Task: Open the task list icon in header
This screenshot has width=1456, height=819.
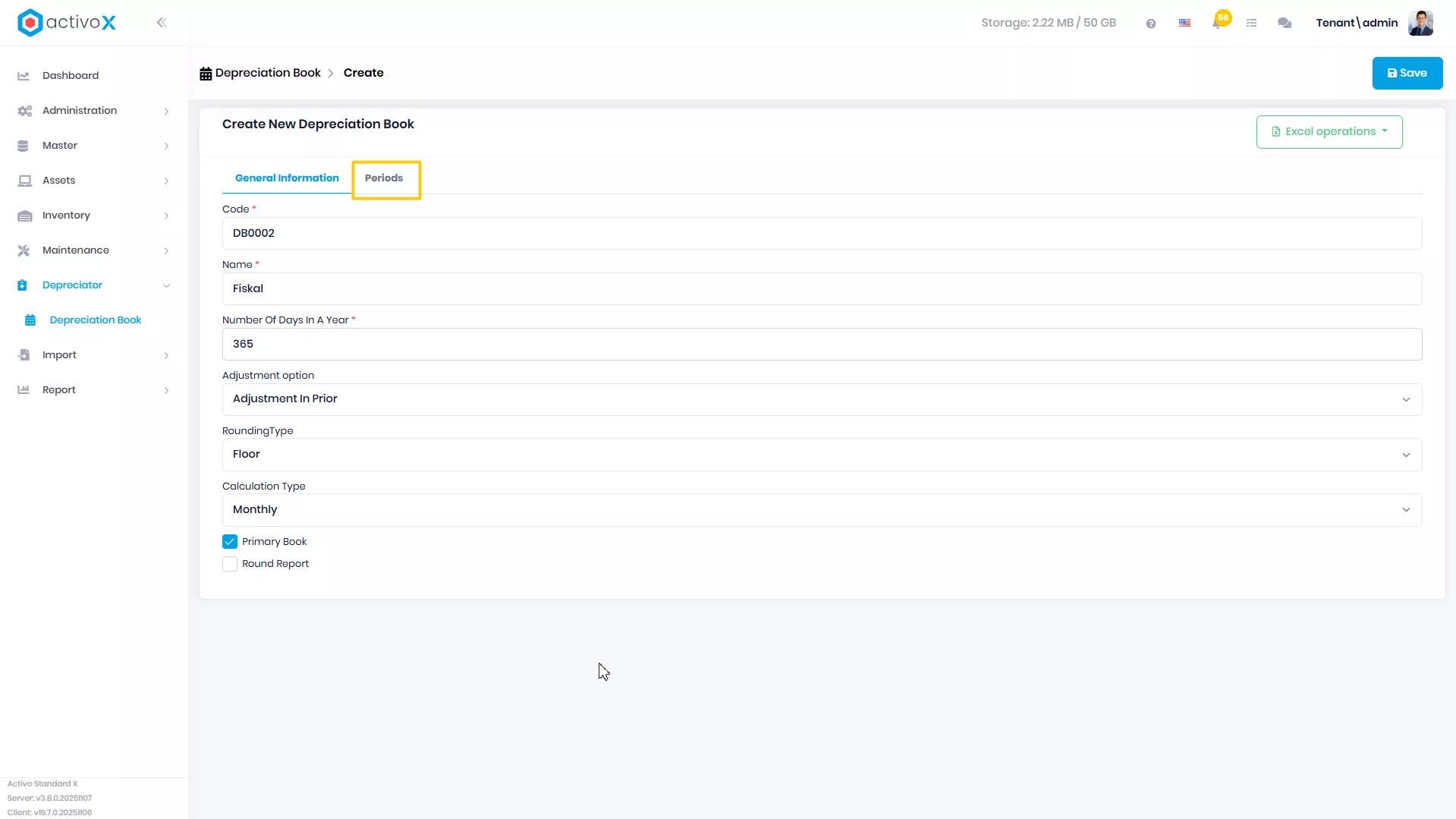Action: coord(1252,24)
